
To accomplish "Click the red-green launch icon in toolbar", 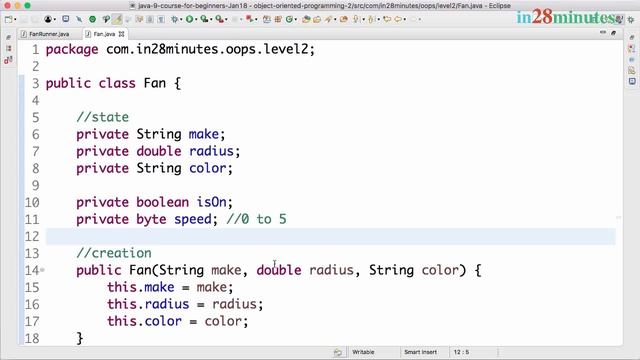I will point(249,19).
